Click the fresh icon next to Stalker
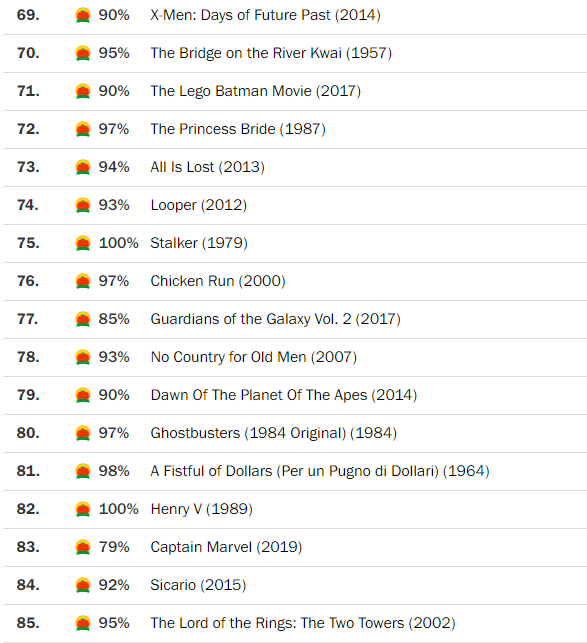 coord(83,243)
